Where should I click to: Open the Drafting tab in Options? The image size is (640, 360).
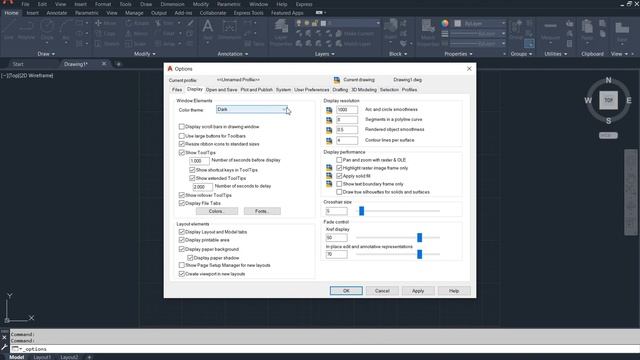[340, 89]
